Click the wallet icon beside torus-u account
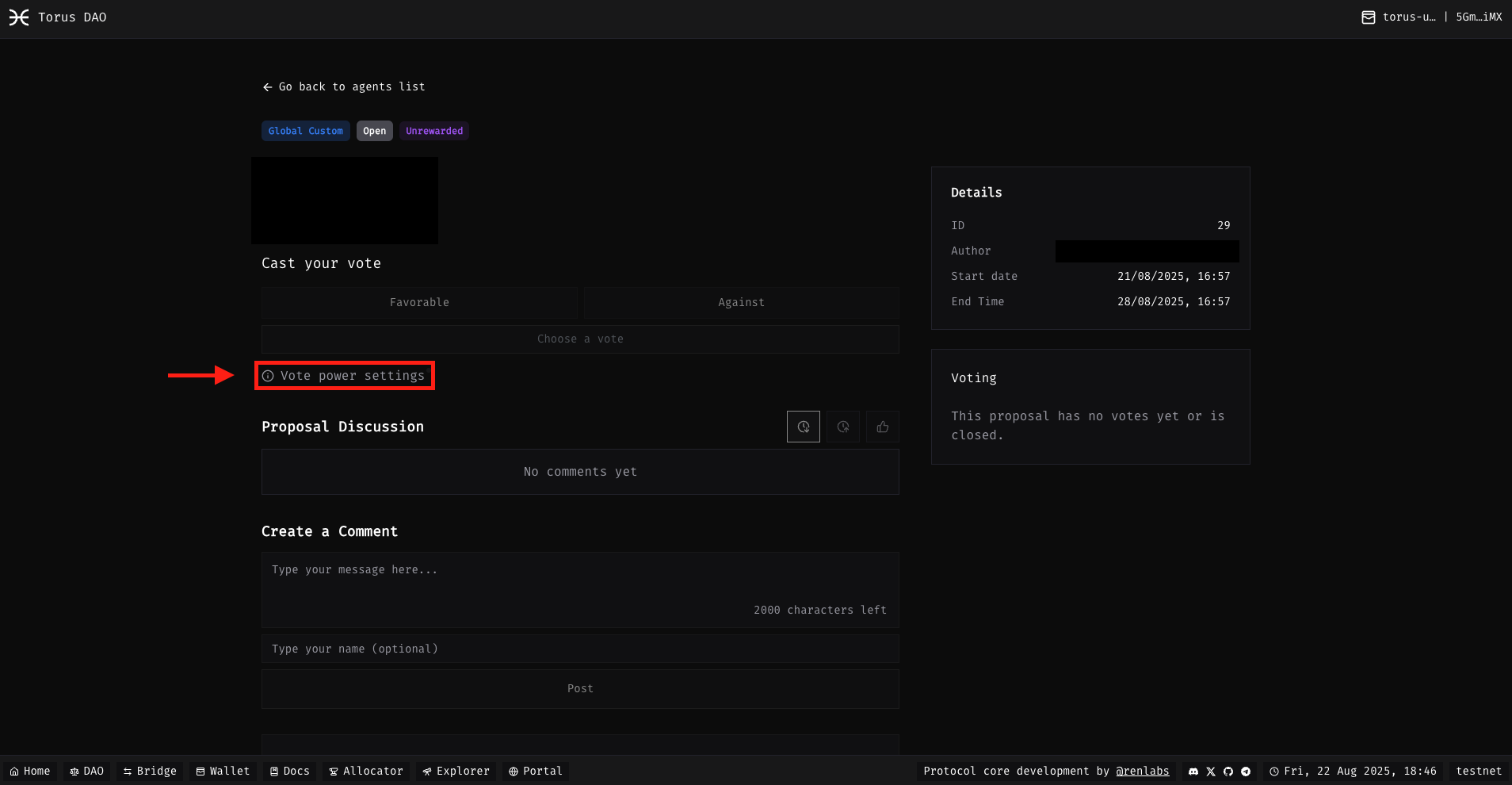 [1367, 17]
